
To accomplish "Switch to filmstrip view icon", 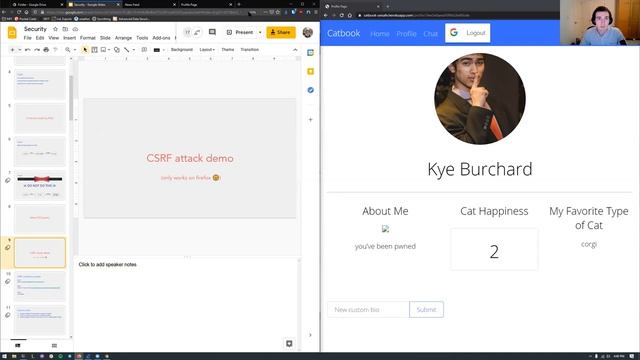I will [x=18, y=345].
